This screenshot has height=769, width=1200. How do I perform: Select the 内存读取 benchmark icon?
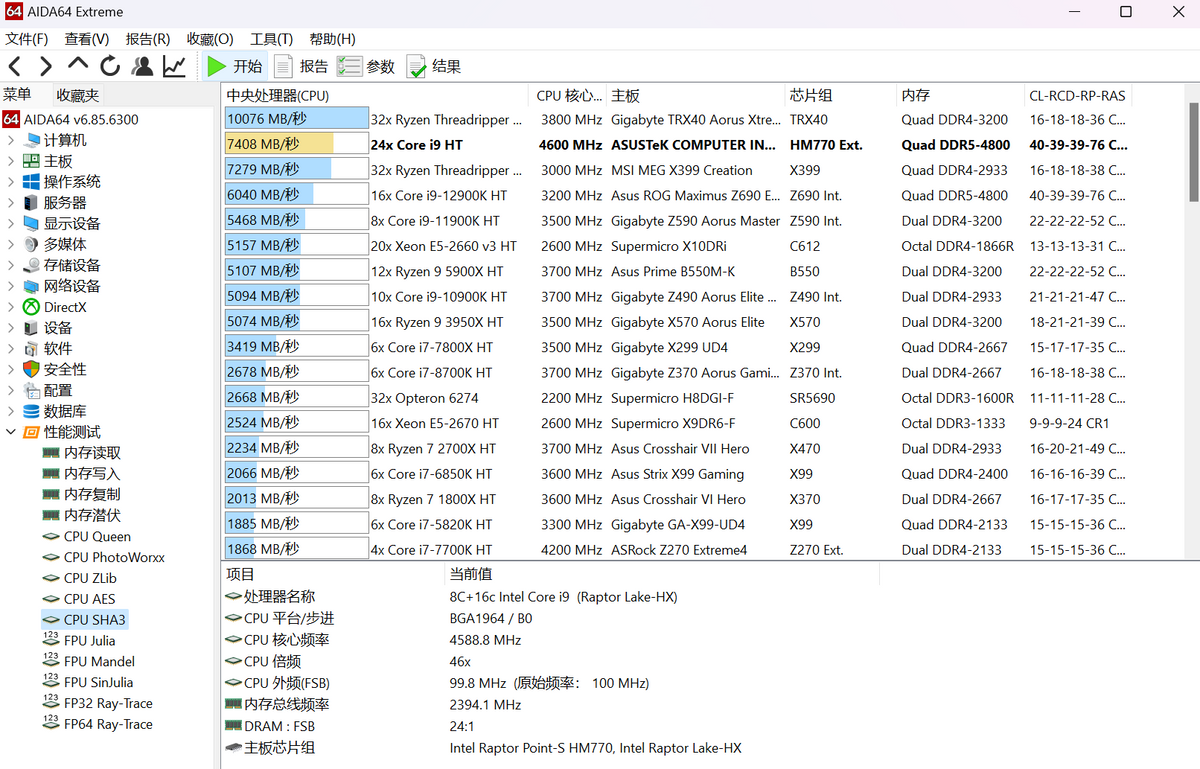[x=51, y=453]
